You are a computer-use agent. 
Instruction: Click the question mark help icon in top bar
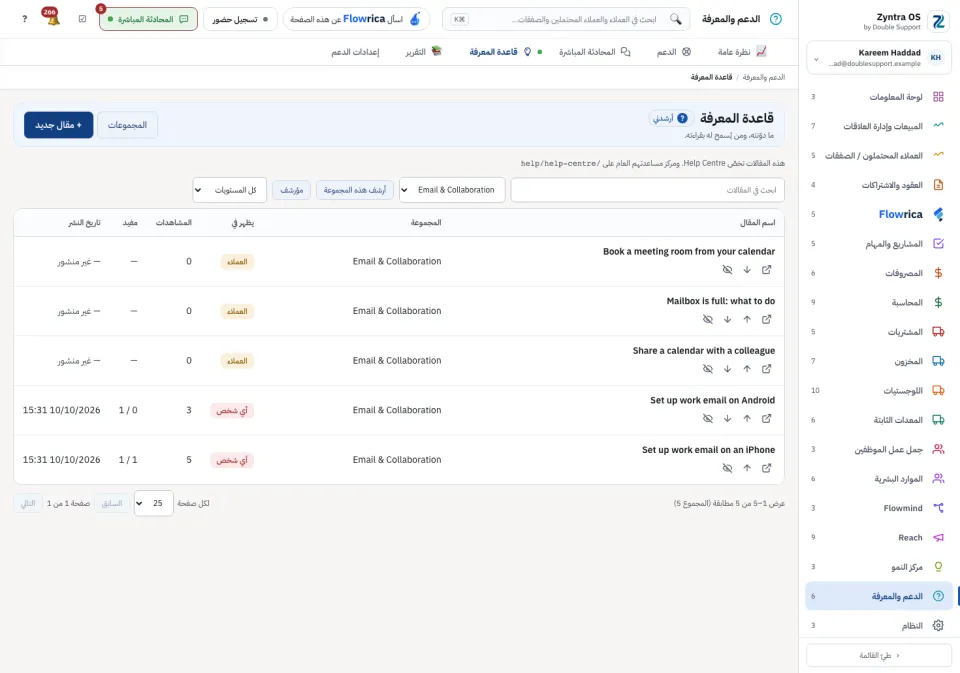24,19
